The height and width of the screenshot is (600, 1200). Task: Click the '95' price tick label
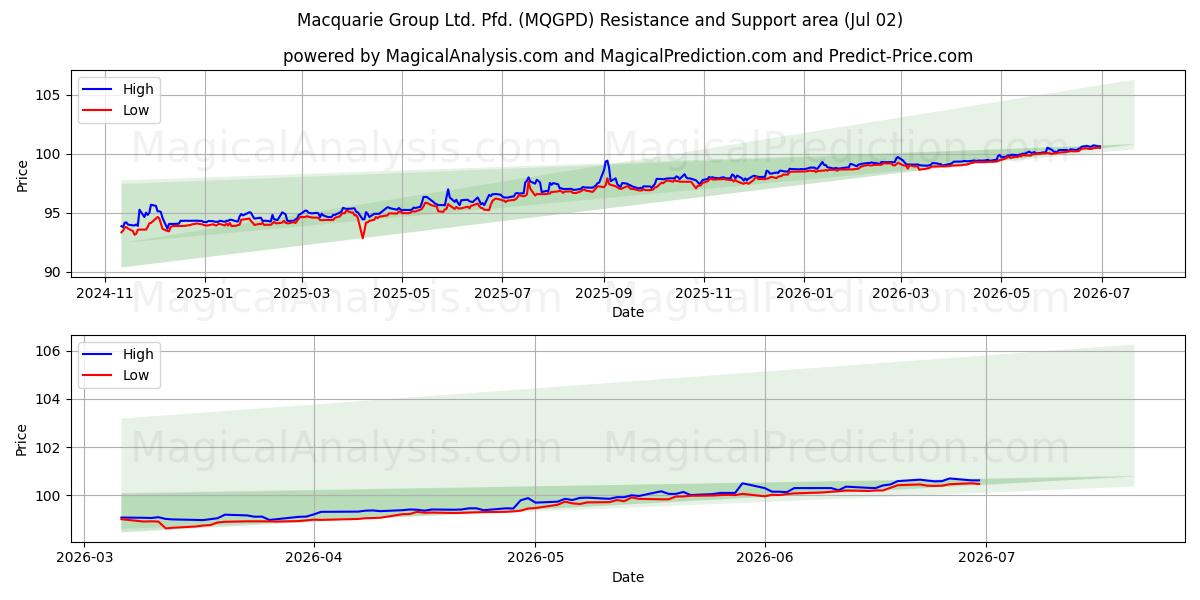[x=52, y=213]
